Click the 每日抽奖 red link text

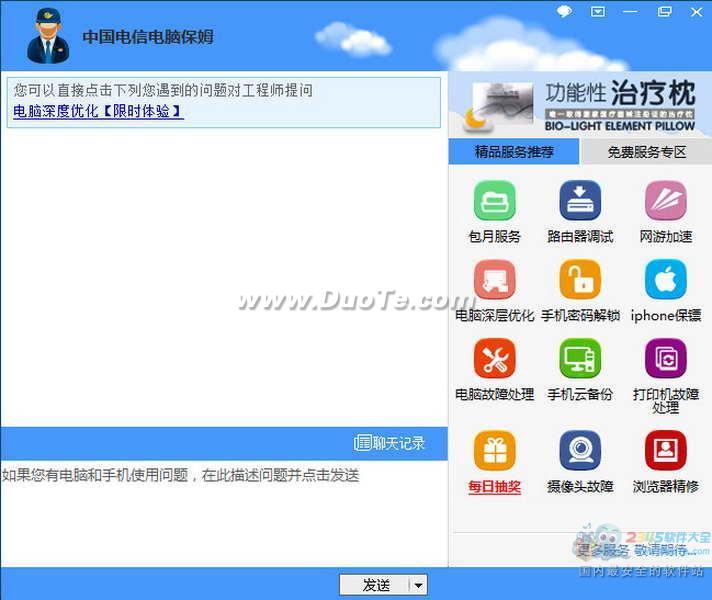click(494, 487)
